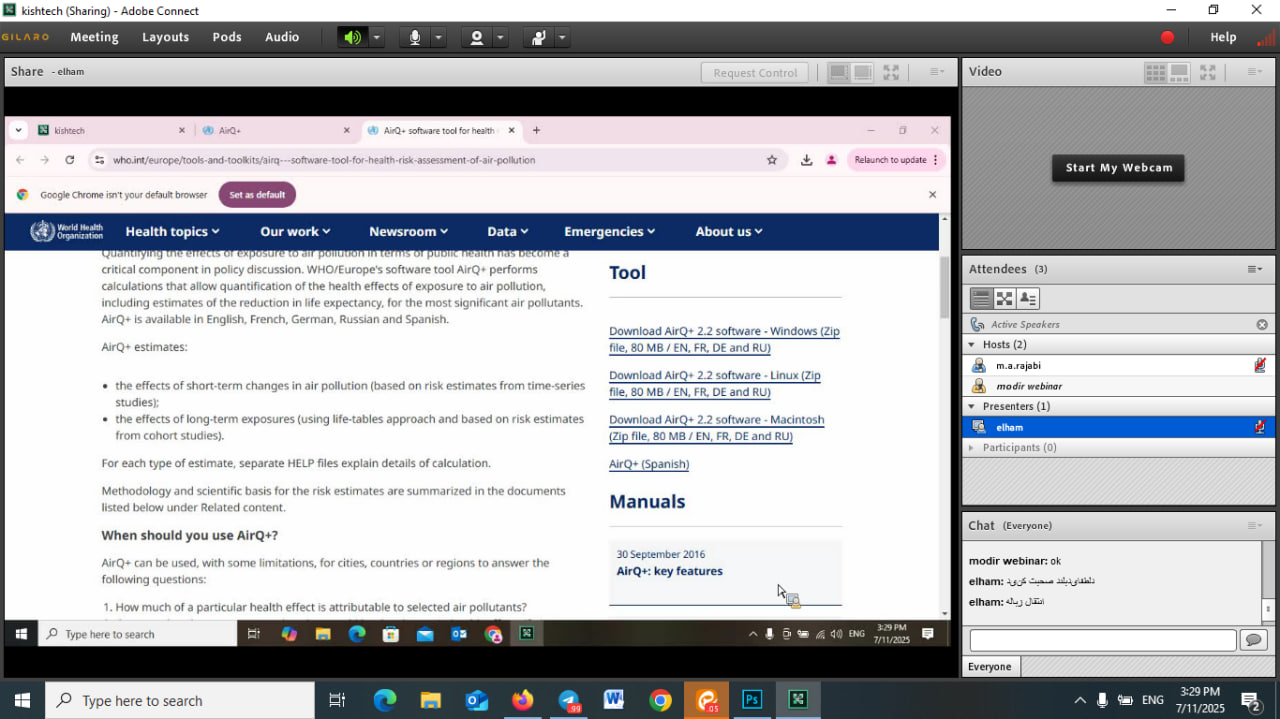Image resolution: width=1280 pixels, height=719 pixels.
Task: Open File Explorer from the bottom taskbar
Action: [430, 700]
